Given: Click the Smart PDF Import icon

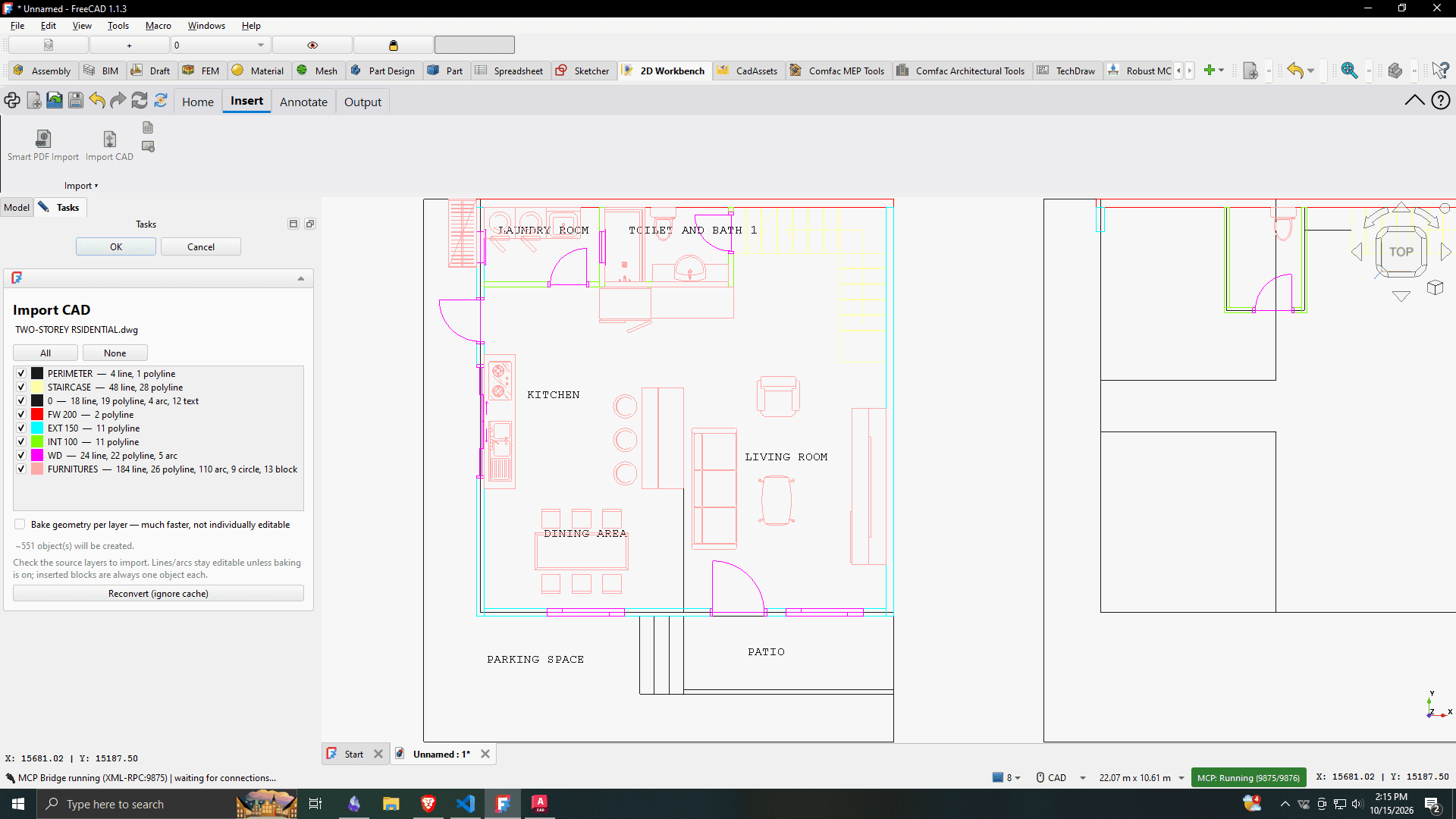Looking at the screenshot, I should point(43,138).
